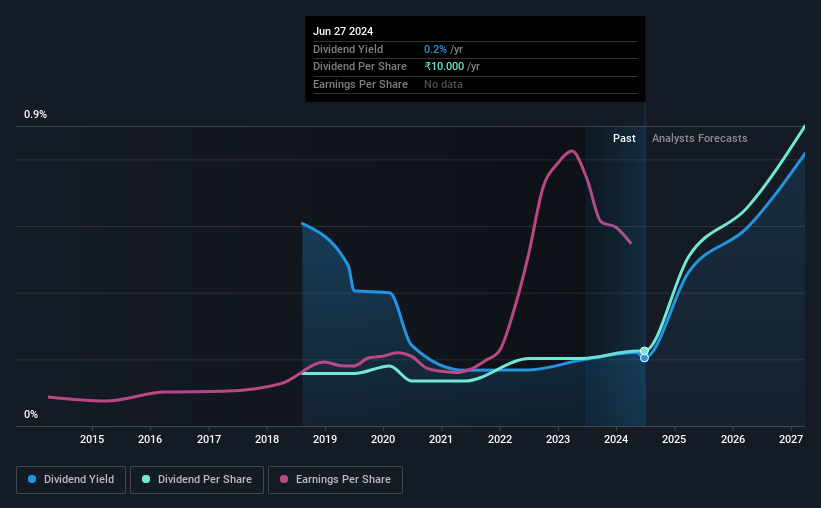Click the pink Earnings Per Share legend dot
The height and width of the screenshot is (508, 821).
tap(284, 479)
